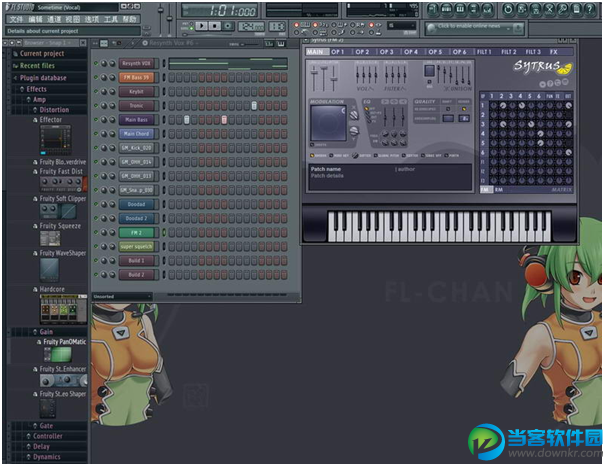The image size is (604, 467).
Task: Click the Fruity WaveShaper plugin icon
Action: 49,270
